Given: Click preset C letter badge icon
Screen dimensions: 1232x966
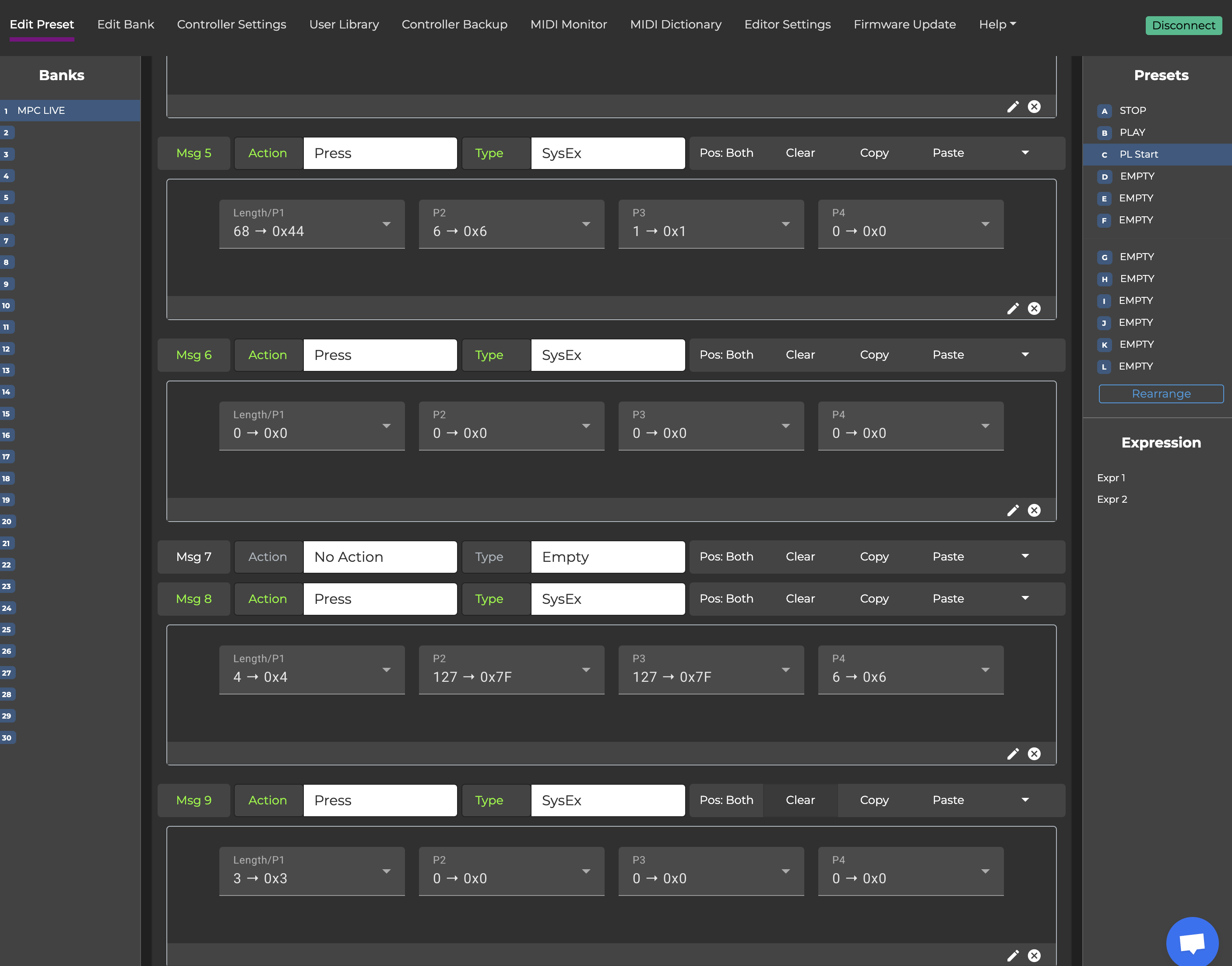Looking at the screenshot, I should (1104, 155).
